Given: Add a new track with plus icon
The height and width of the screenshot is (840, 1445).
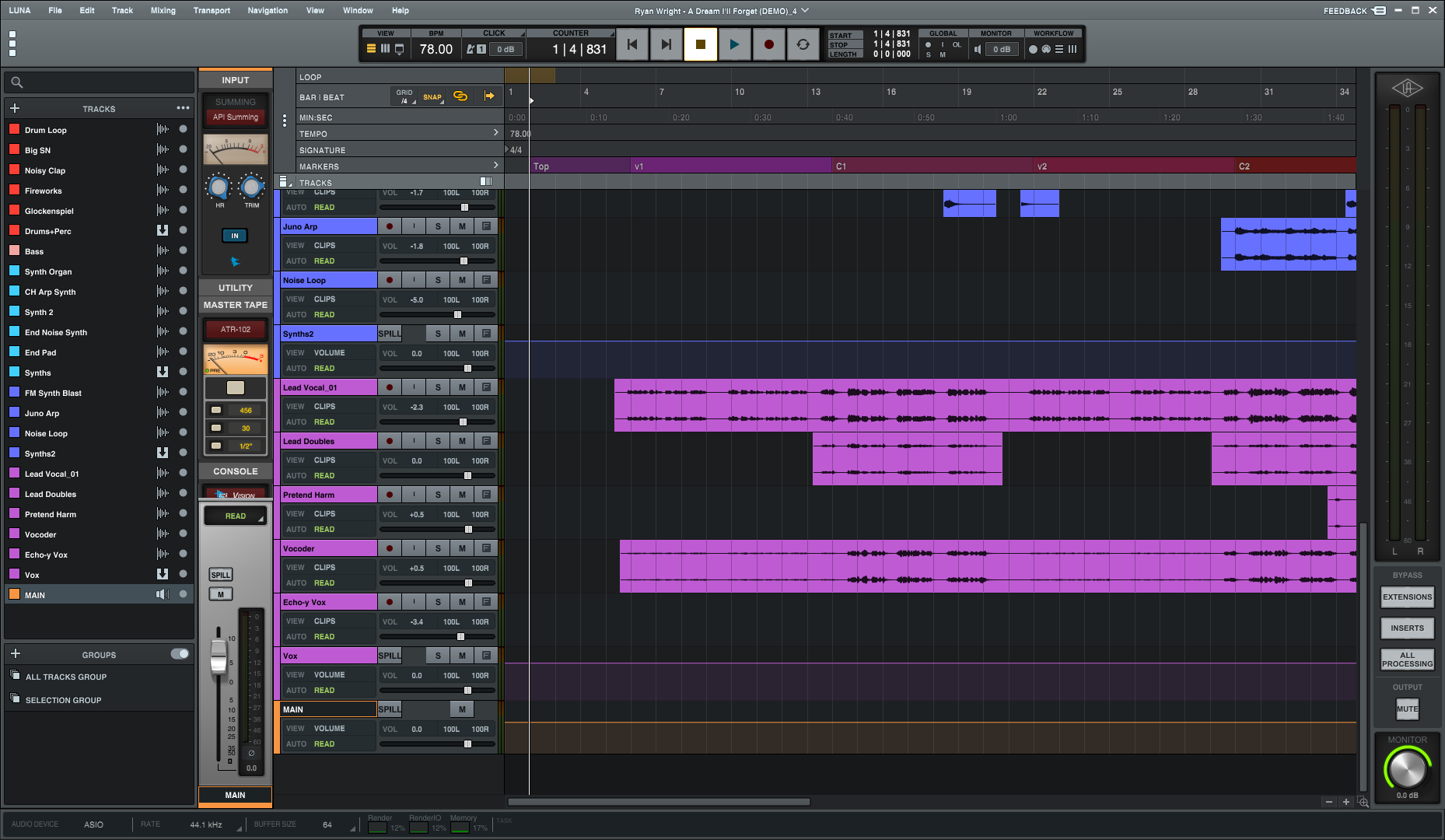Looking at the screenshot, I should click(x=15, y=109).
